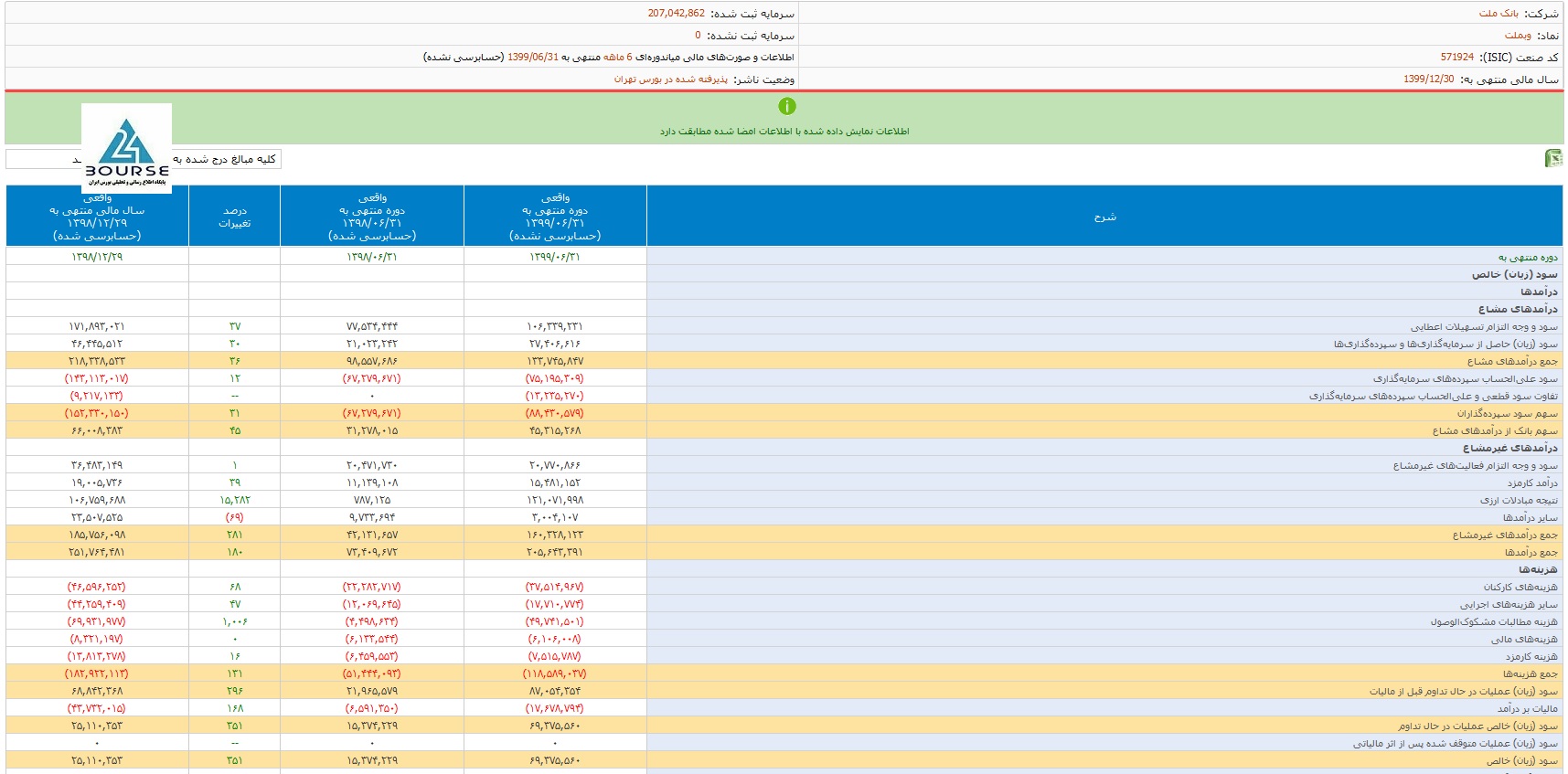Click the شرح column header
1568x774 pixels.
(1104, 217)
